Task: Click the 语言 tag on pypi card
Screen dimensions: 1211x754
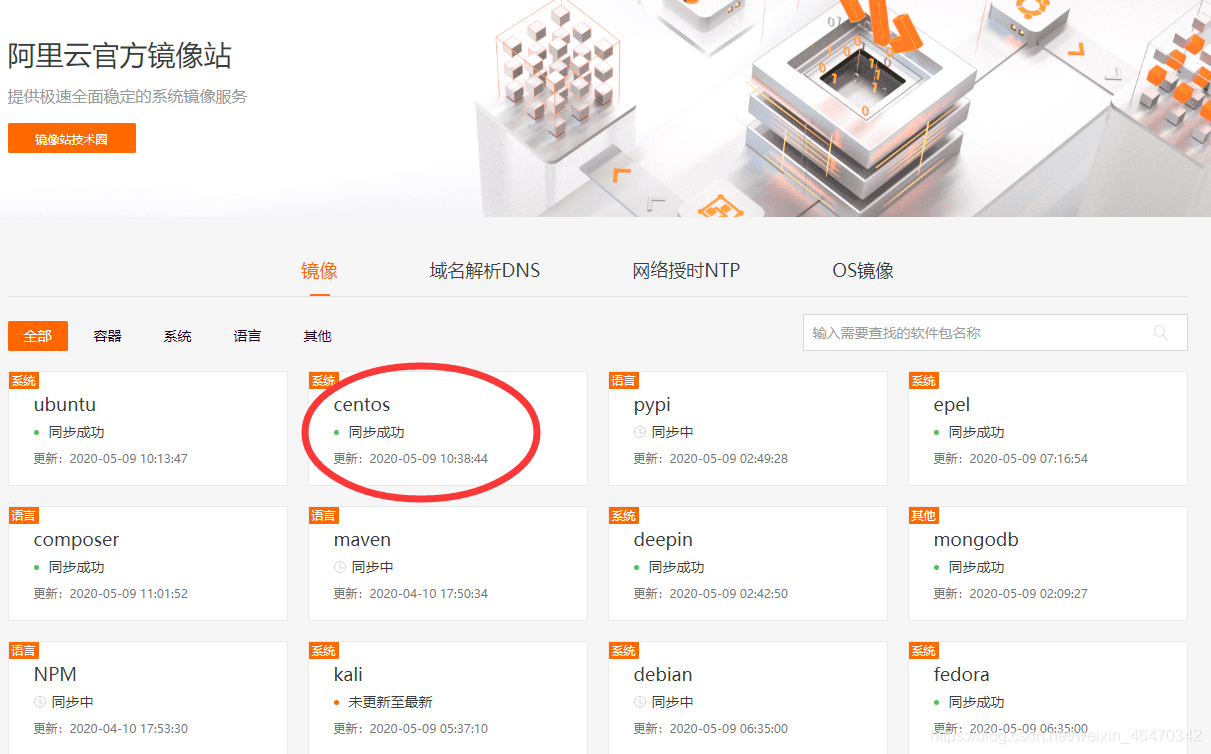Action: pos(623,380)
